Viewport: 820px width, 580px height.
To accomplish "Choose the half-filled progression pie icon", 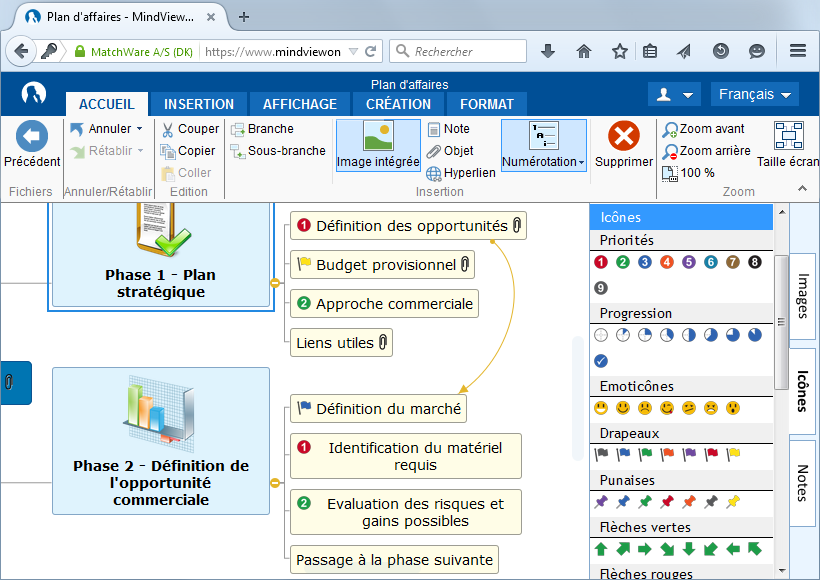I will point(689,335).
